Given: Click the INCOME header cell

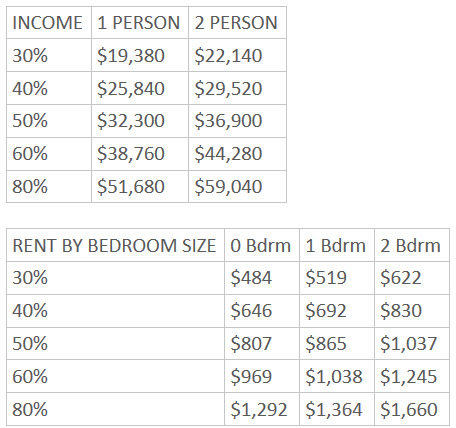Looking at the screenshot, I should pos(49,23).
